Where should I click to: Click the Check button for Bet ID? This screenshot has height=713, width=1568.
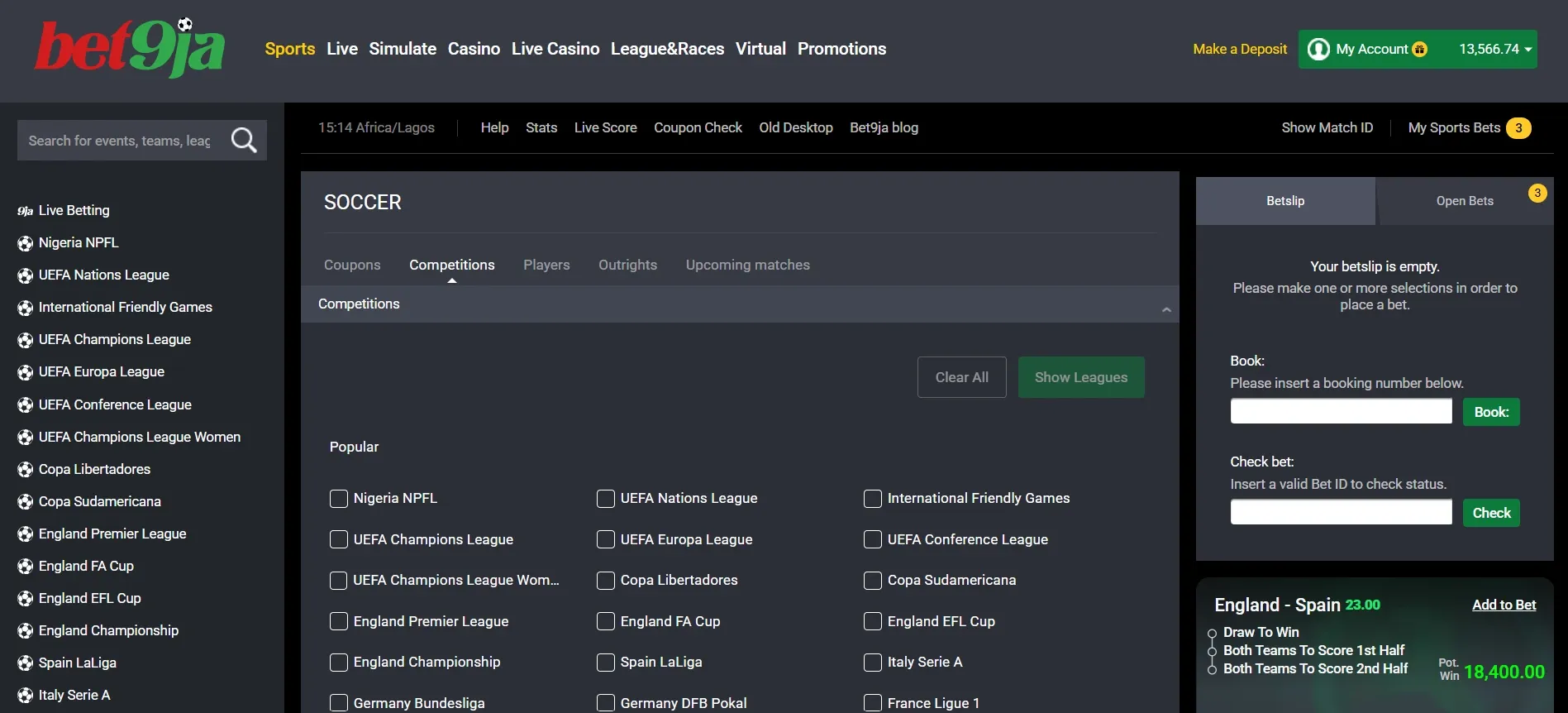(1491, 513)
